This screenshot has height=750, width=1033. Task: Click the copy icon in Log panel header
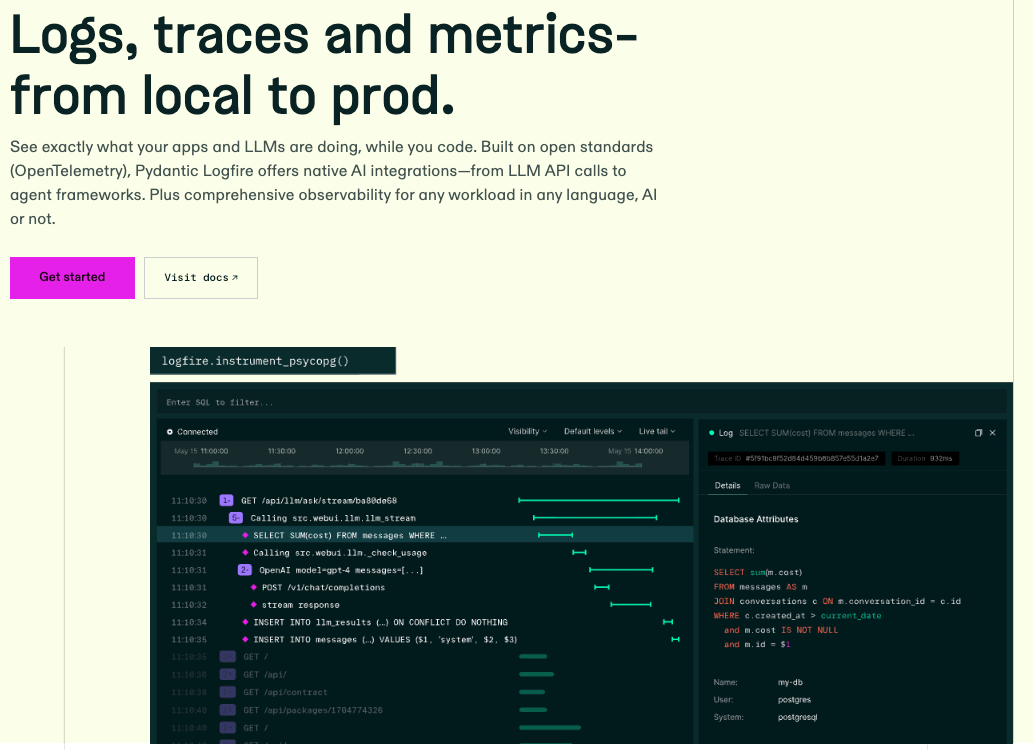coord(978,433)
